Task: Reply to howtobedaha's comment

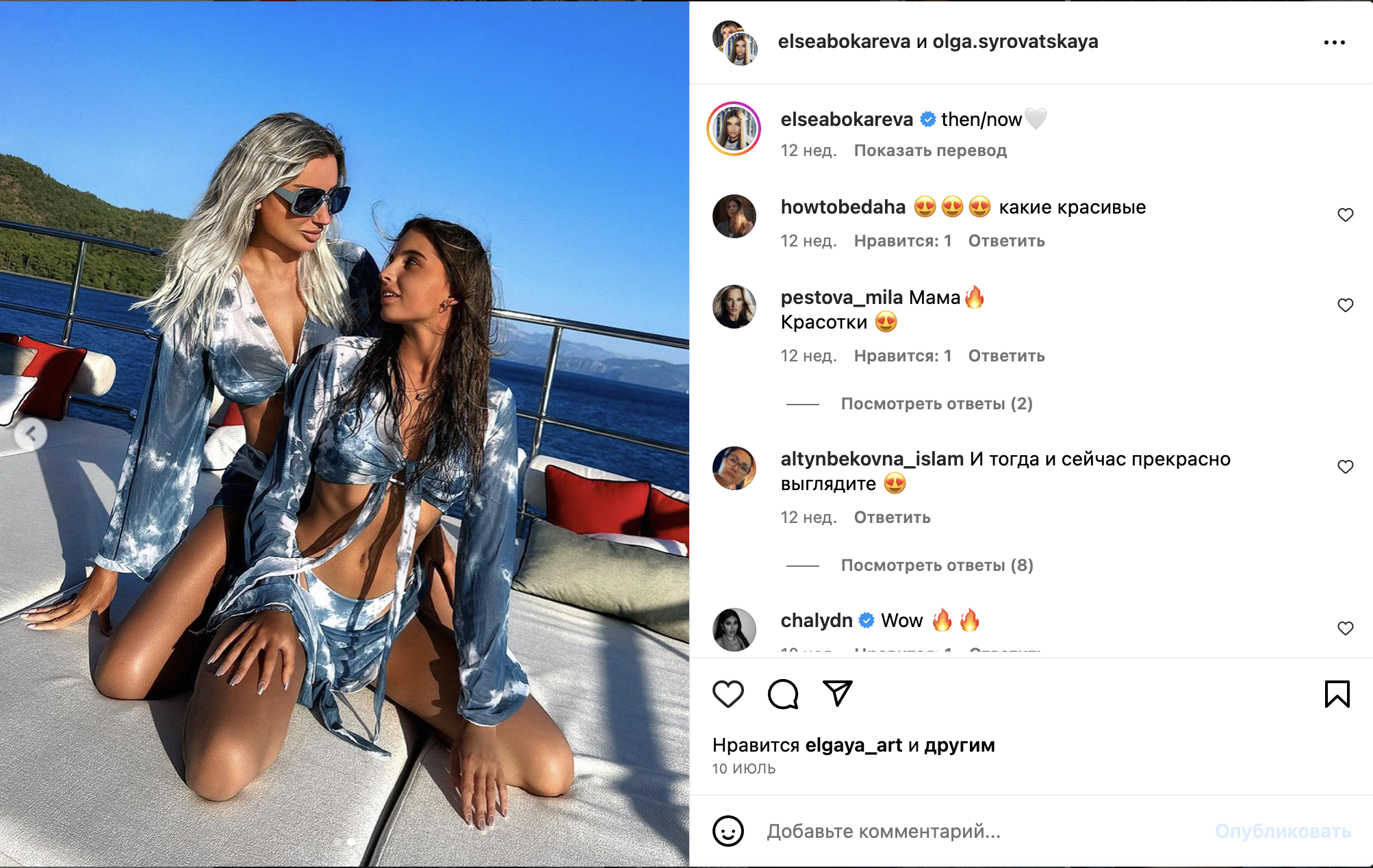Action: tap(1006, 241)
